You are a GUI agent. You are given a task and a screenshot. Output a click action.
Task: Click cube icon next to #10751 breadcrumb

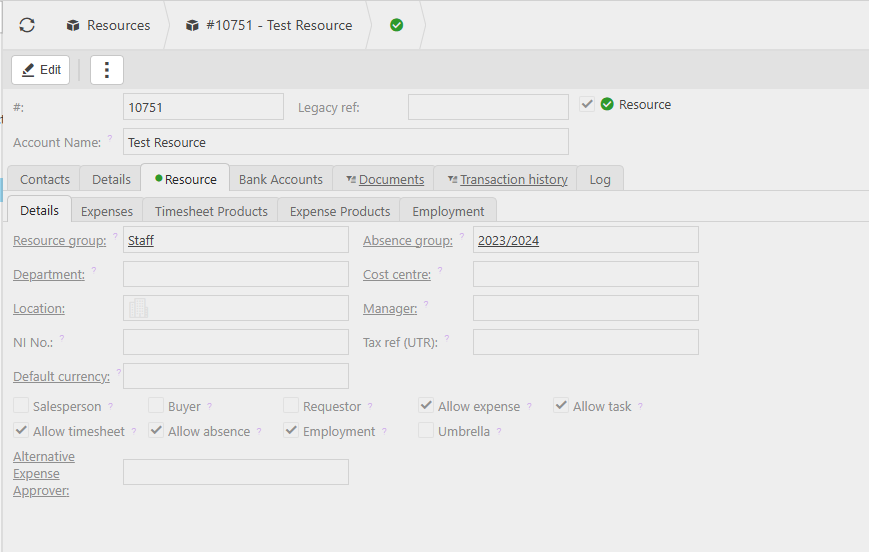(x=192, y=25)
